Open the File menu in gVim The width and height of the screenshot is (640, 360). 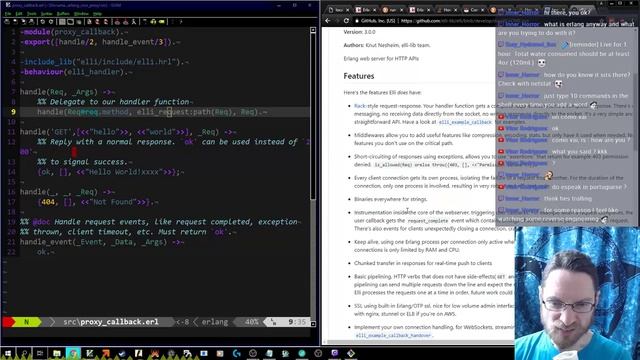(8, 14)
